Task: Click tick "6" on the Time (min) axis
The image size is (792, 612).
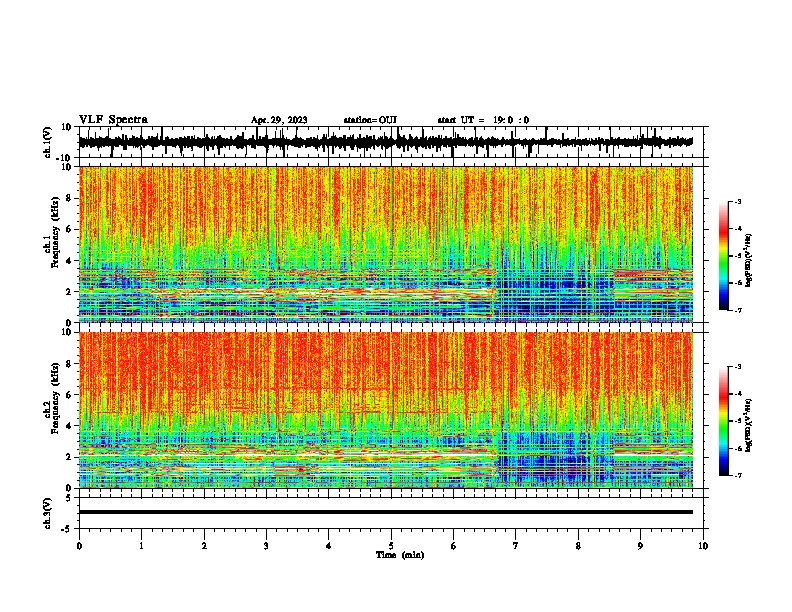Action: click(453, 546)
